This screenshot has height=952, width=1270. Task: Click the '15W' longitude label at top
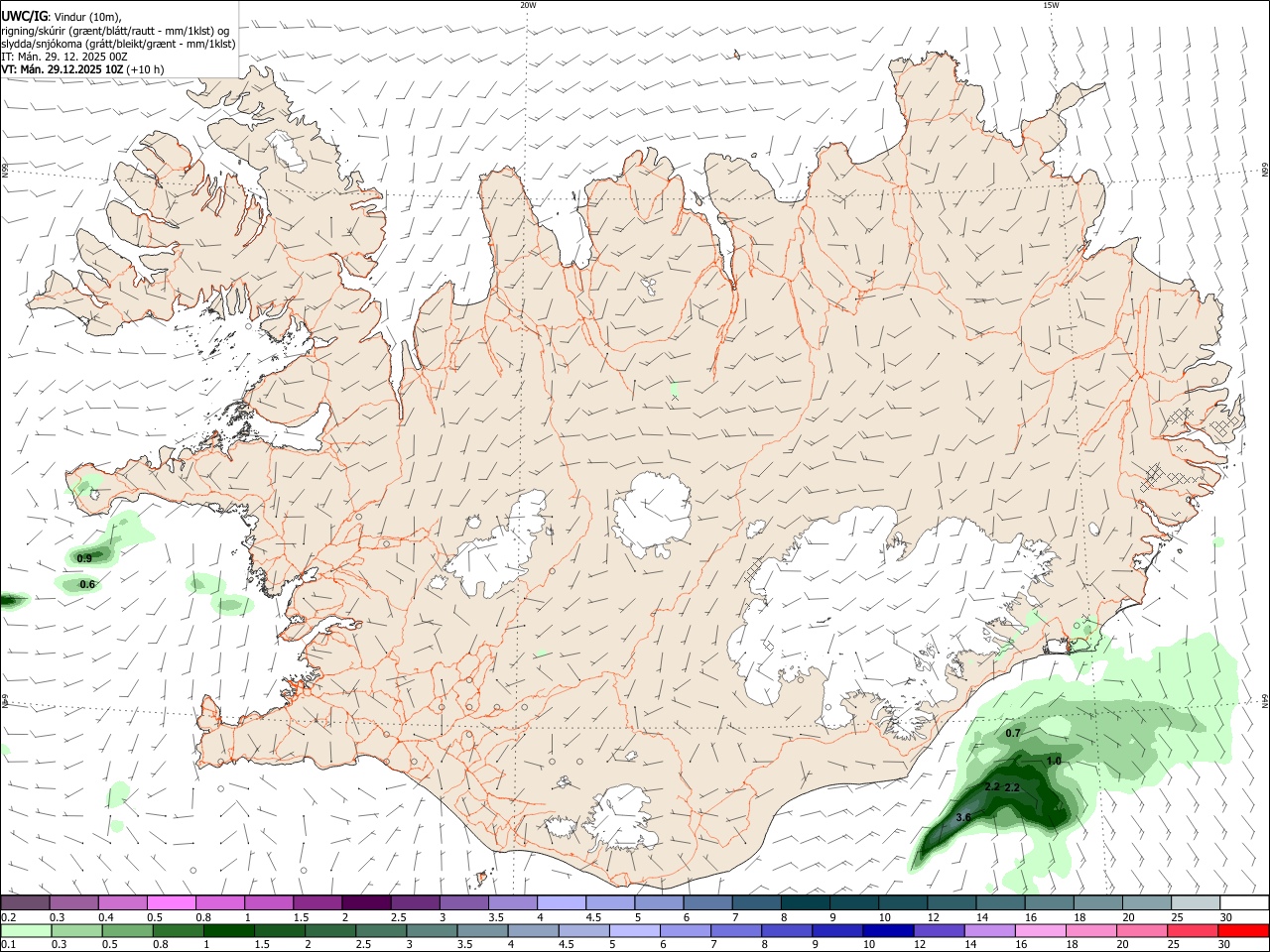pos(1051,5)
